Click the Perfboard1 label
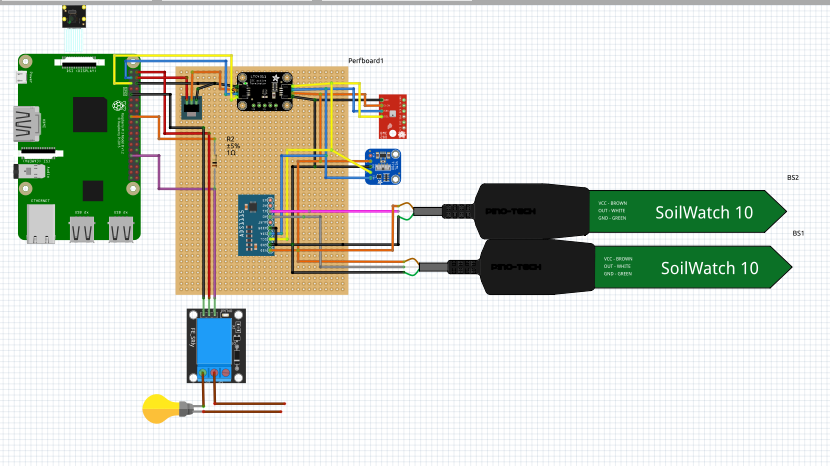Image resolution: width=830 pixels, height=466 pixels. click(366, 61)
